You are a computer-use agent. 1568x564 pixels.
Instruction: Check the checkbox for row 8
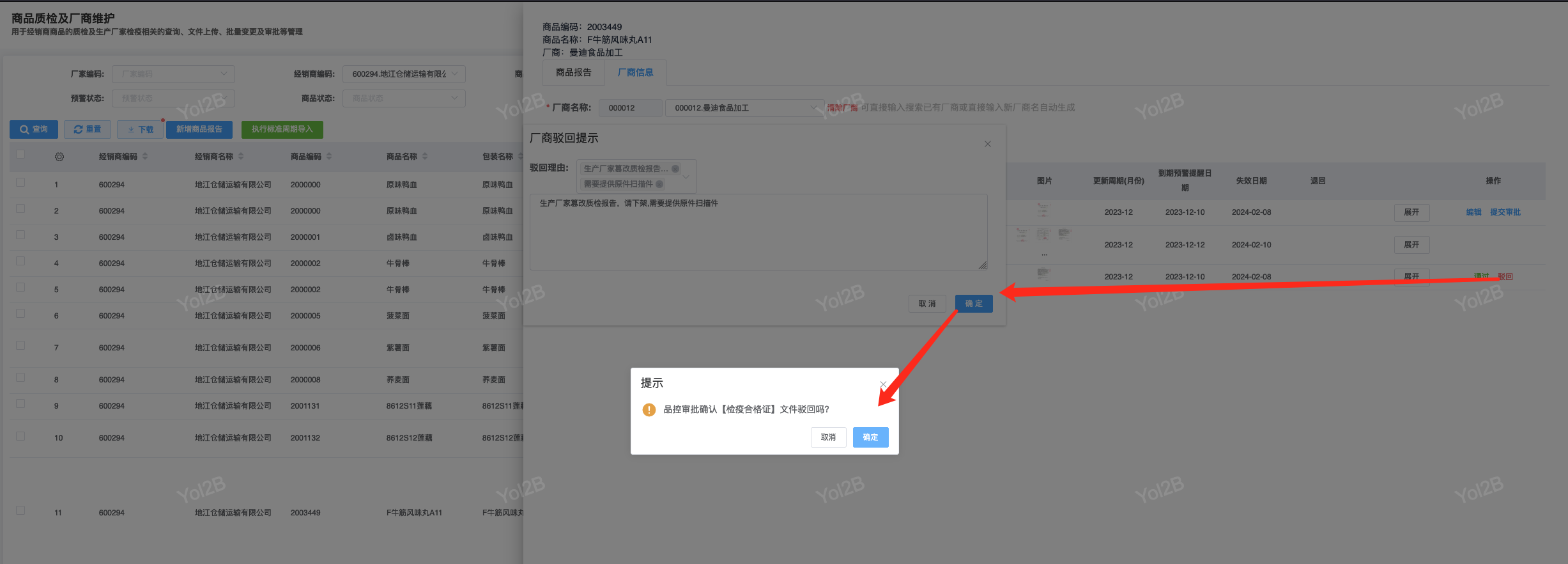pos(20,377)
